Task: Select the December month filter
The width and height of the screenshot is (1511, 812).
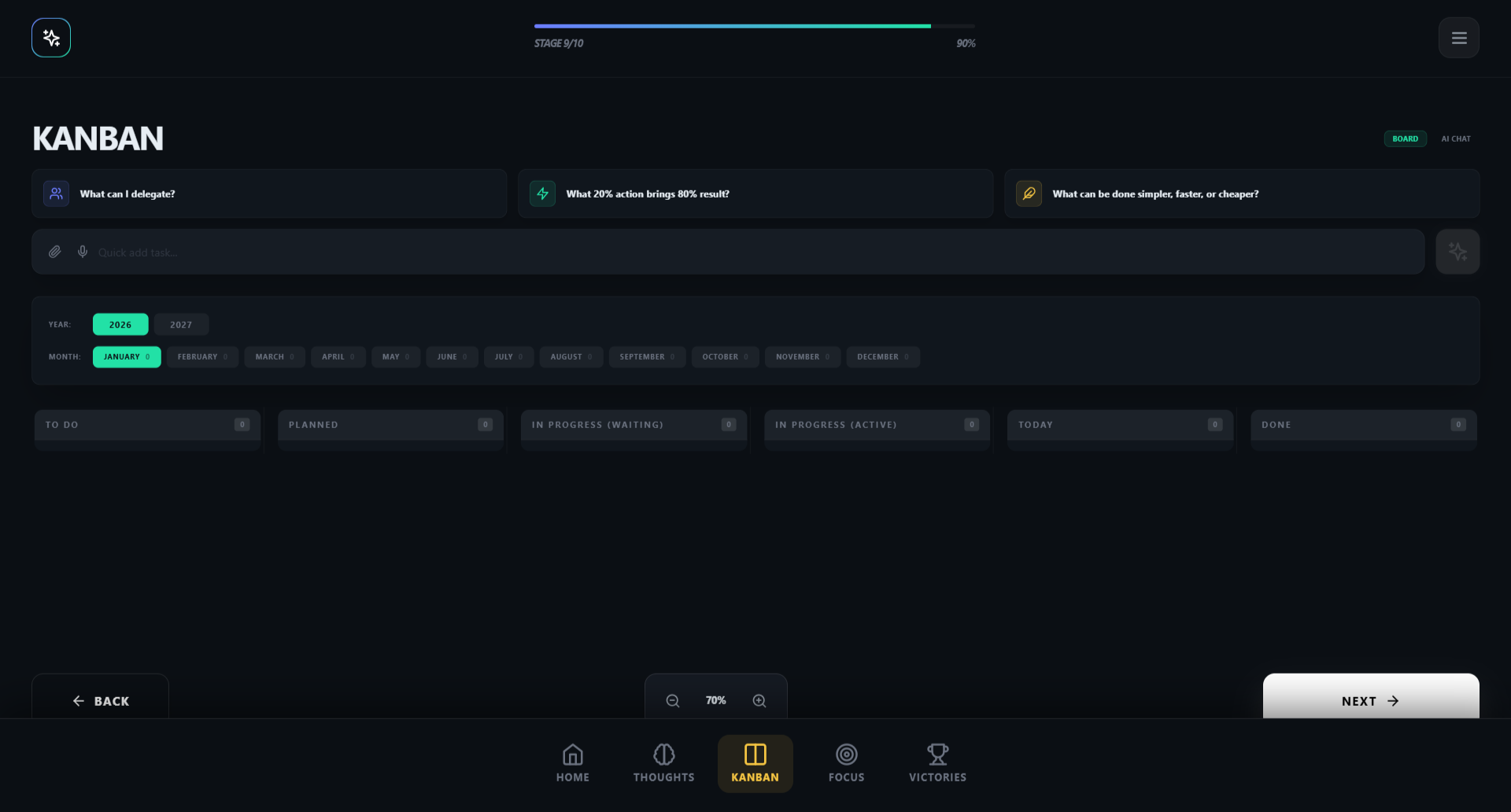Action: click(x=883, y=356)
